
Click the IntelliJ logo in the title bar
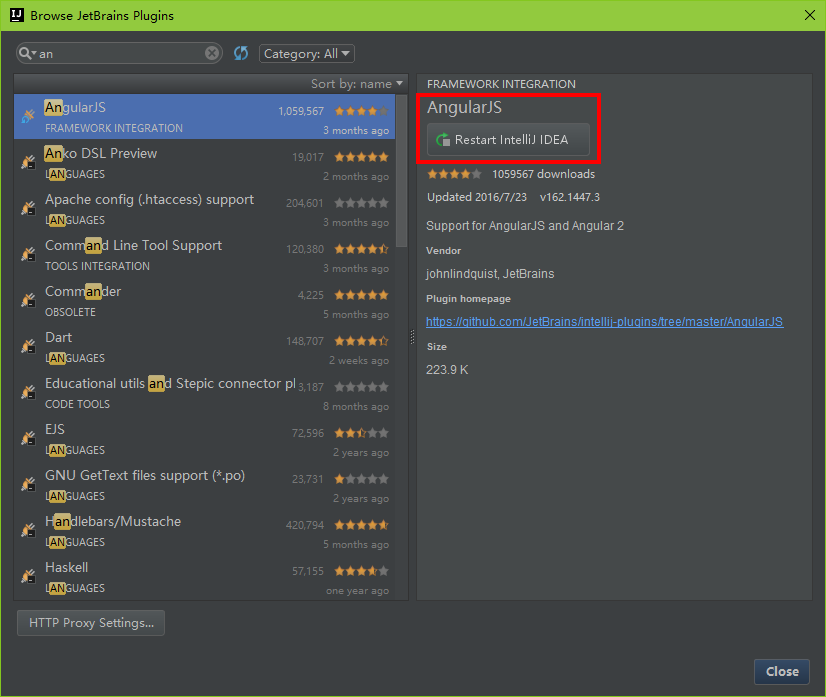[x=17, y=15]
